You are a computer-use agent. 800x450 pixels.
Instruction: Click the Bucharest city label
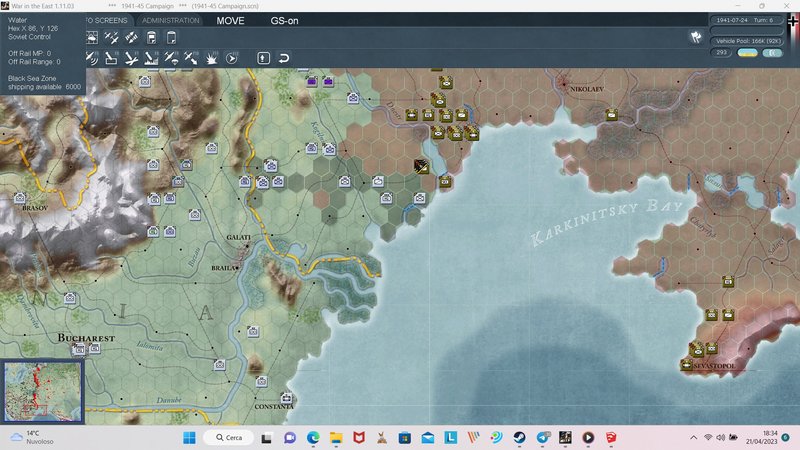click(x=86, y=338)
